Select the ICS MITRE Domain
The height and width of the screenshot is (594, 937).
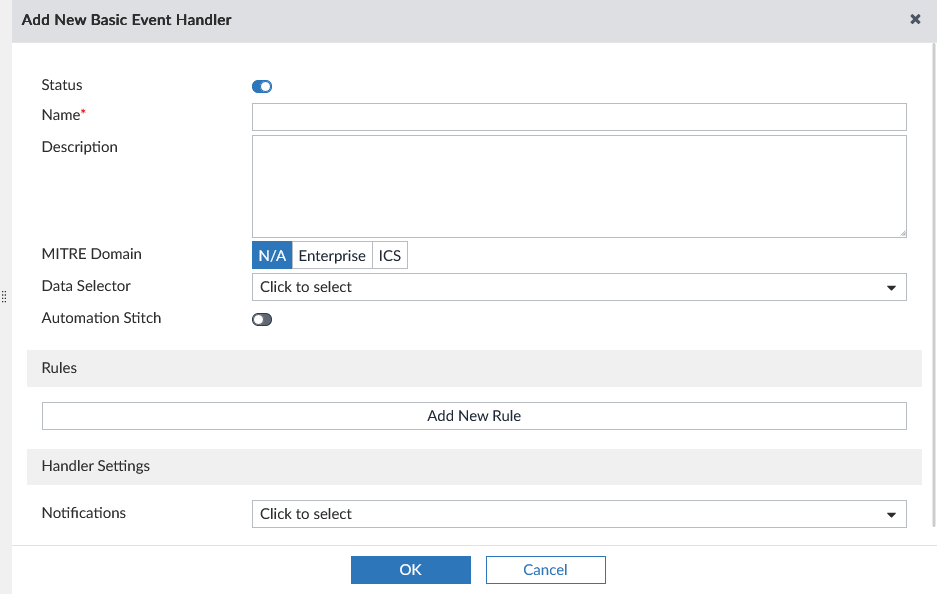pos(389,255)
